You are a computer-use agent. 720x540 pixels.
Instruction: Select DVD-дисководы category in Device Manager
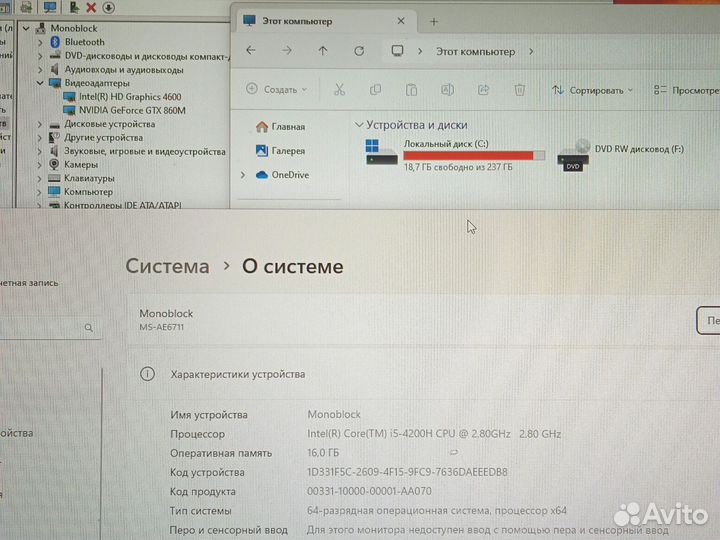(147, 56)
